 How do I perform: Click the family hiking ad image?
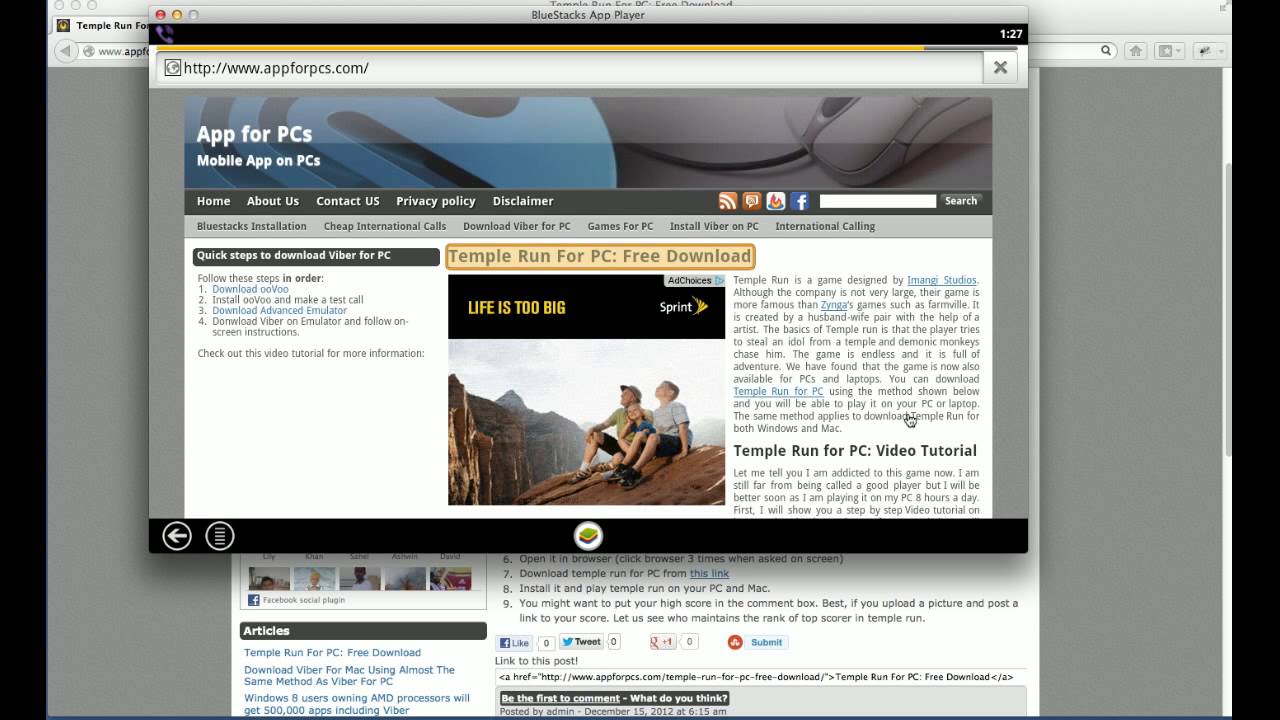586,422
